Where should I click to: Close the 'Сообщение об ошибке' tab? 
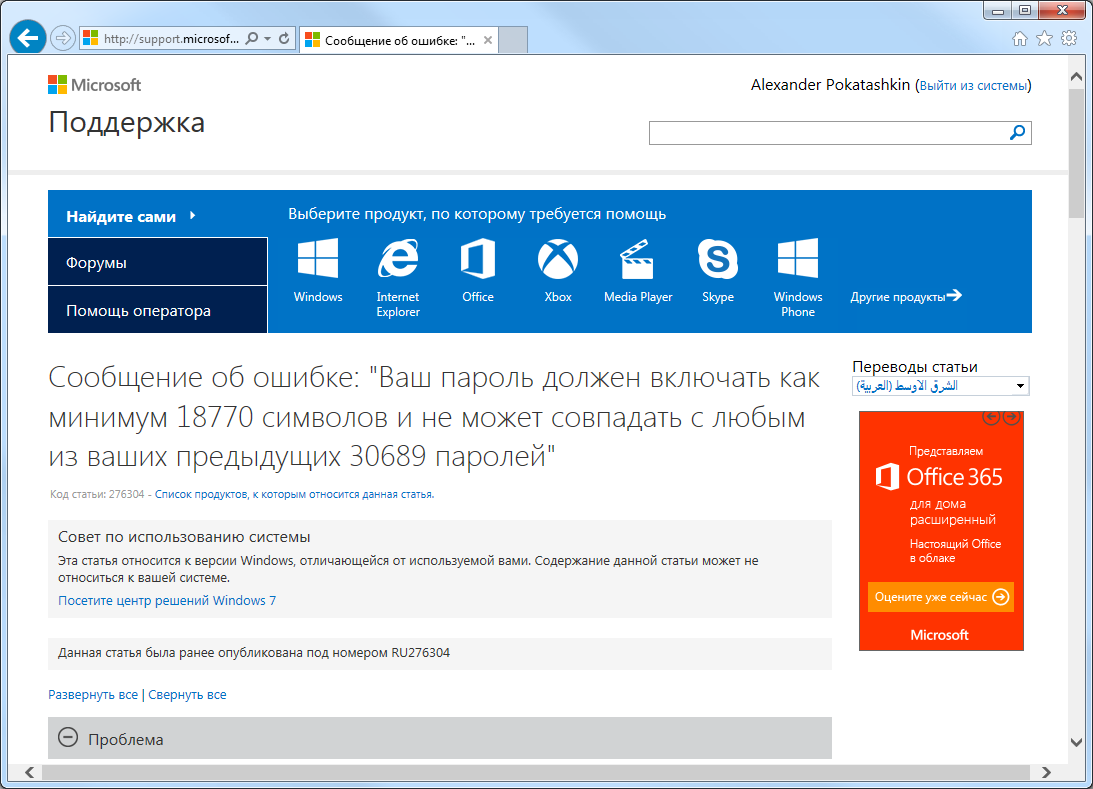pos(488,40)
